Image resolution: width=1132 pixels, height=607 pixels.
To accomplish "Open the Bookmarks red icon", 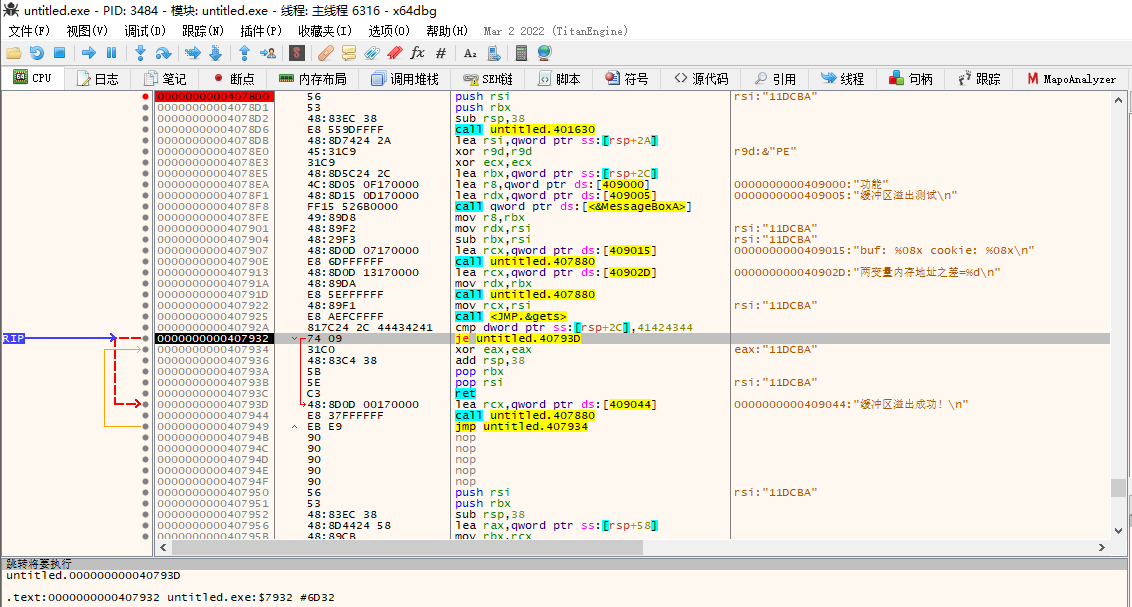I will click(394, 53).
